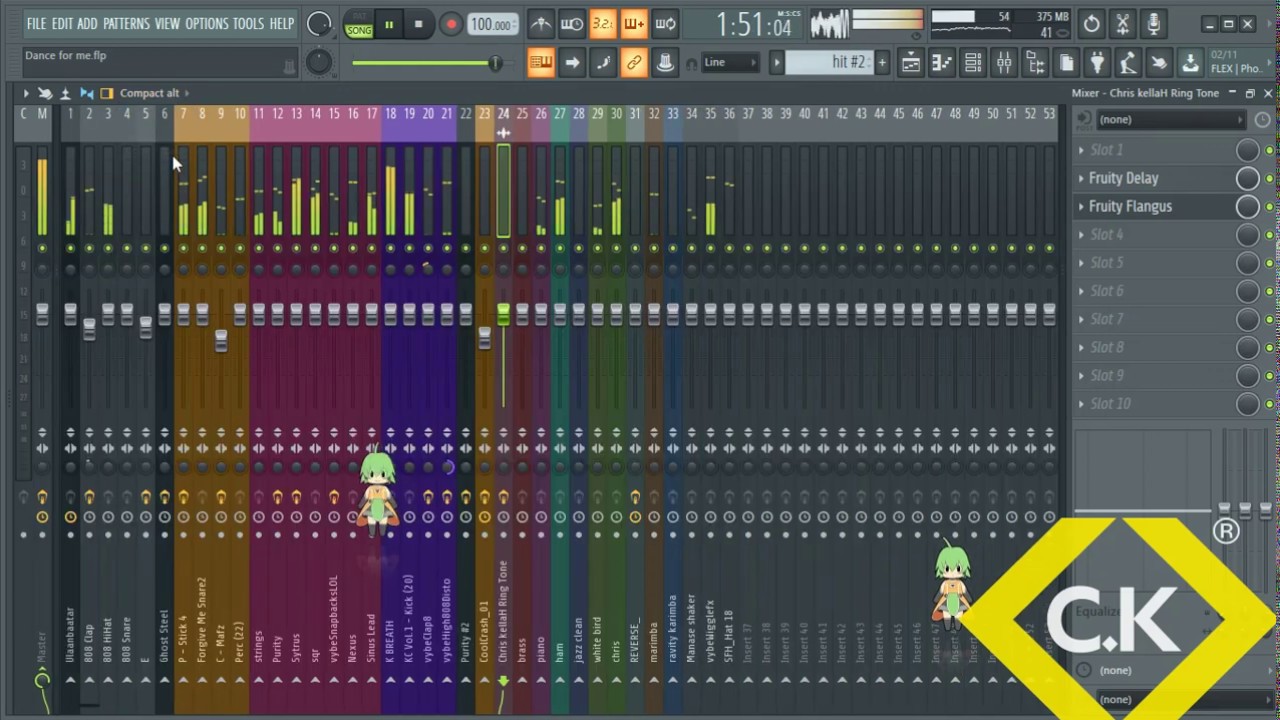This screenshot has width=1280, height=720.
Task: Stop playback with the stop button
Action: 418,24
